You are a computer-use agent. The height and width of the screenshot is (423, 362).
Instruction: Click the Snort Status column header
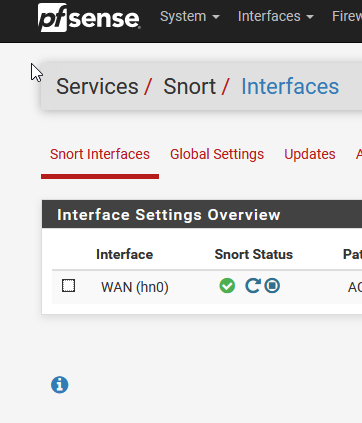[x=254, y=254]
